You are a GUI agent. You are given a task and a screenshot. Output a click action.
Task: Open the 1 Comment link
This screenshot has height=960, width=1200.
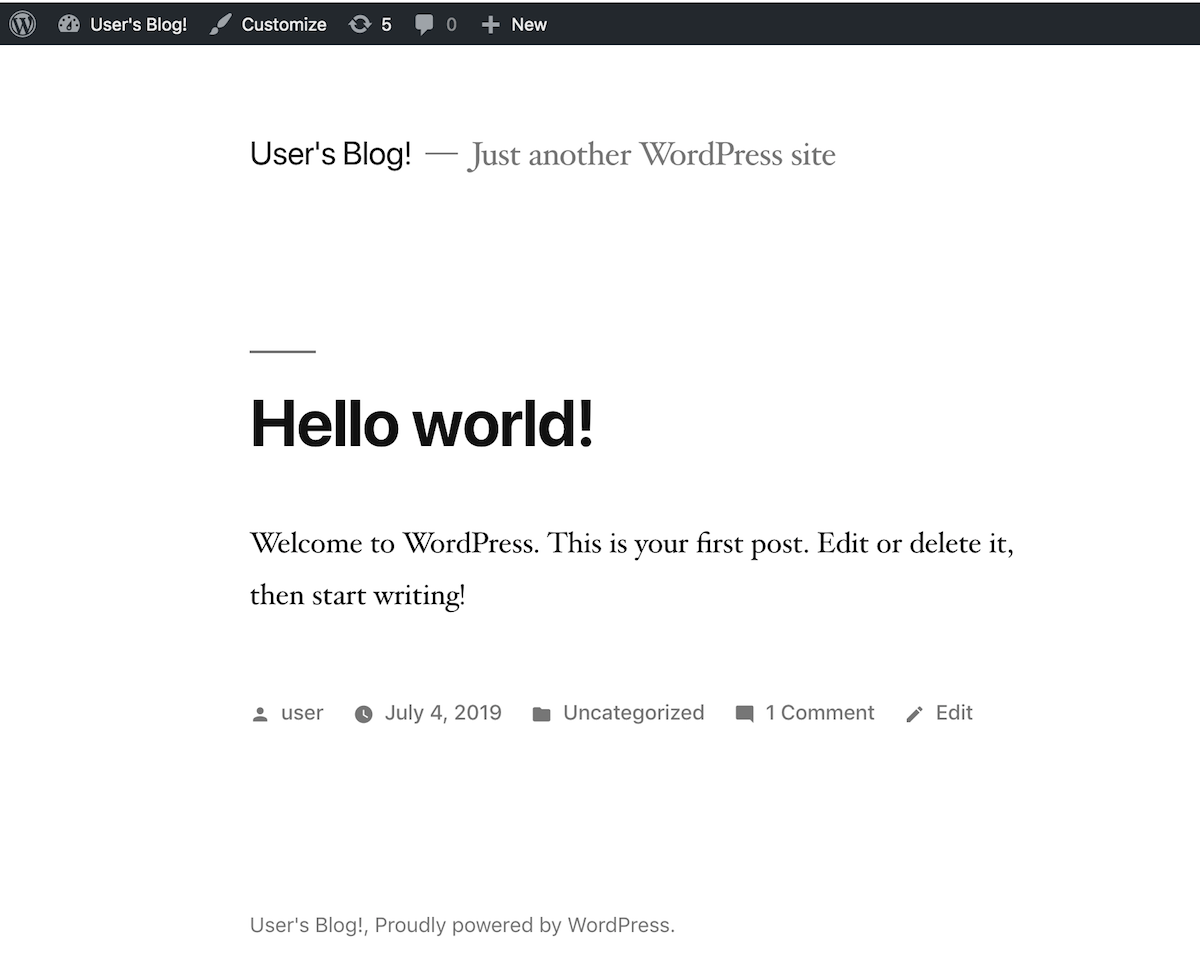tap(820, 713)
